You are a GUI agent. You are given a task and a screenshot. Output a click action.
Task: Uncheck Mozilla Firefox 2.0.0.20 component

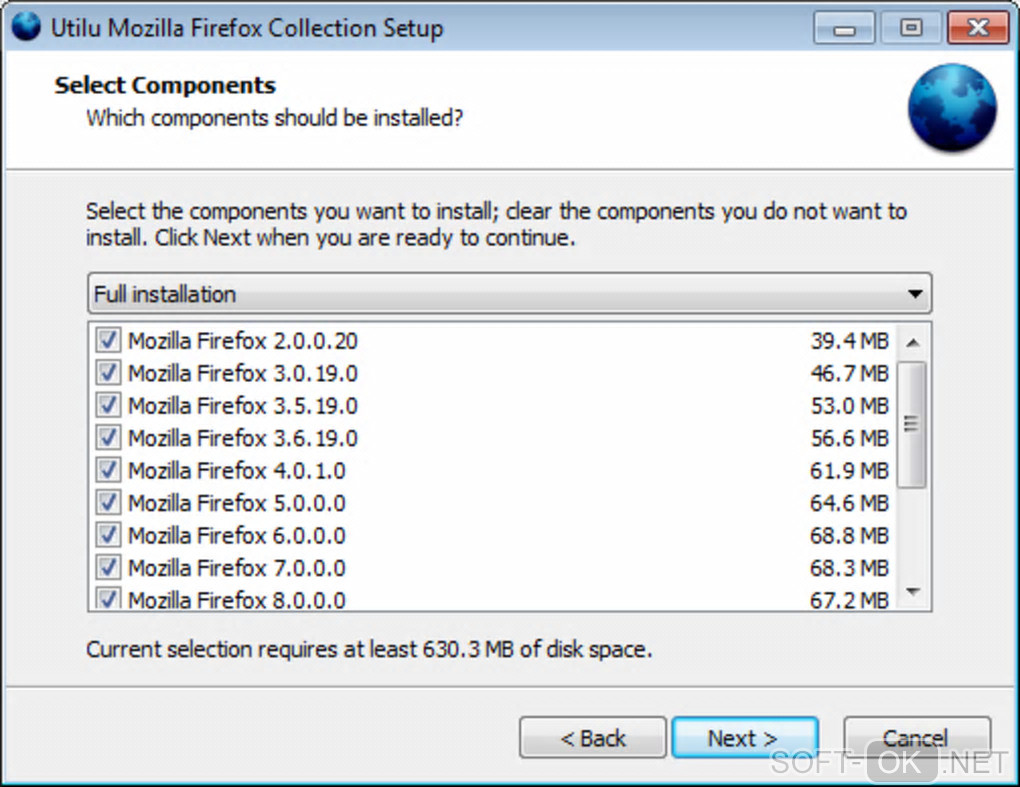coord(107,341)
